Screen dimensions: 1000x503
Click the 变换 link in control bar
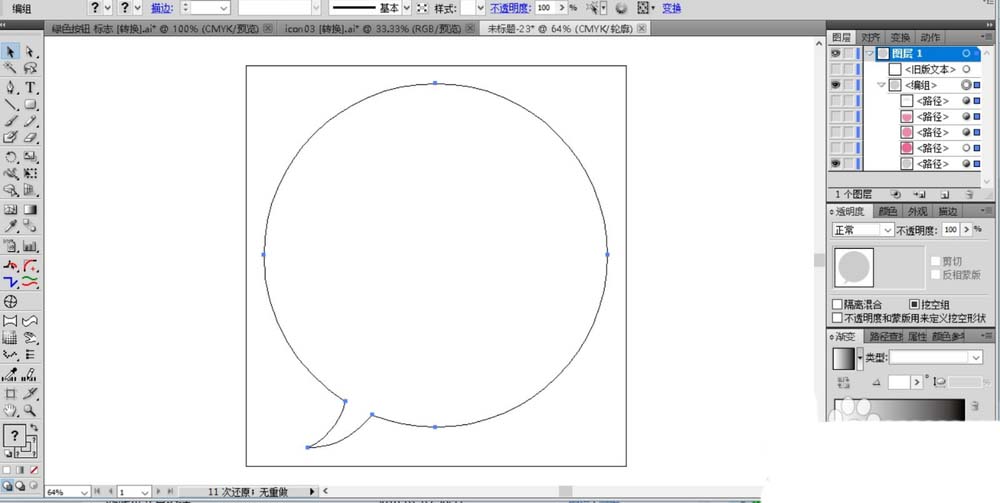(671, 8)
